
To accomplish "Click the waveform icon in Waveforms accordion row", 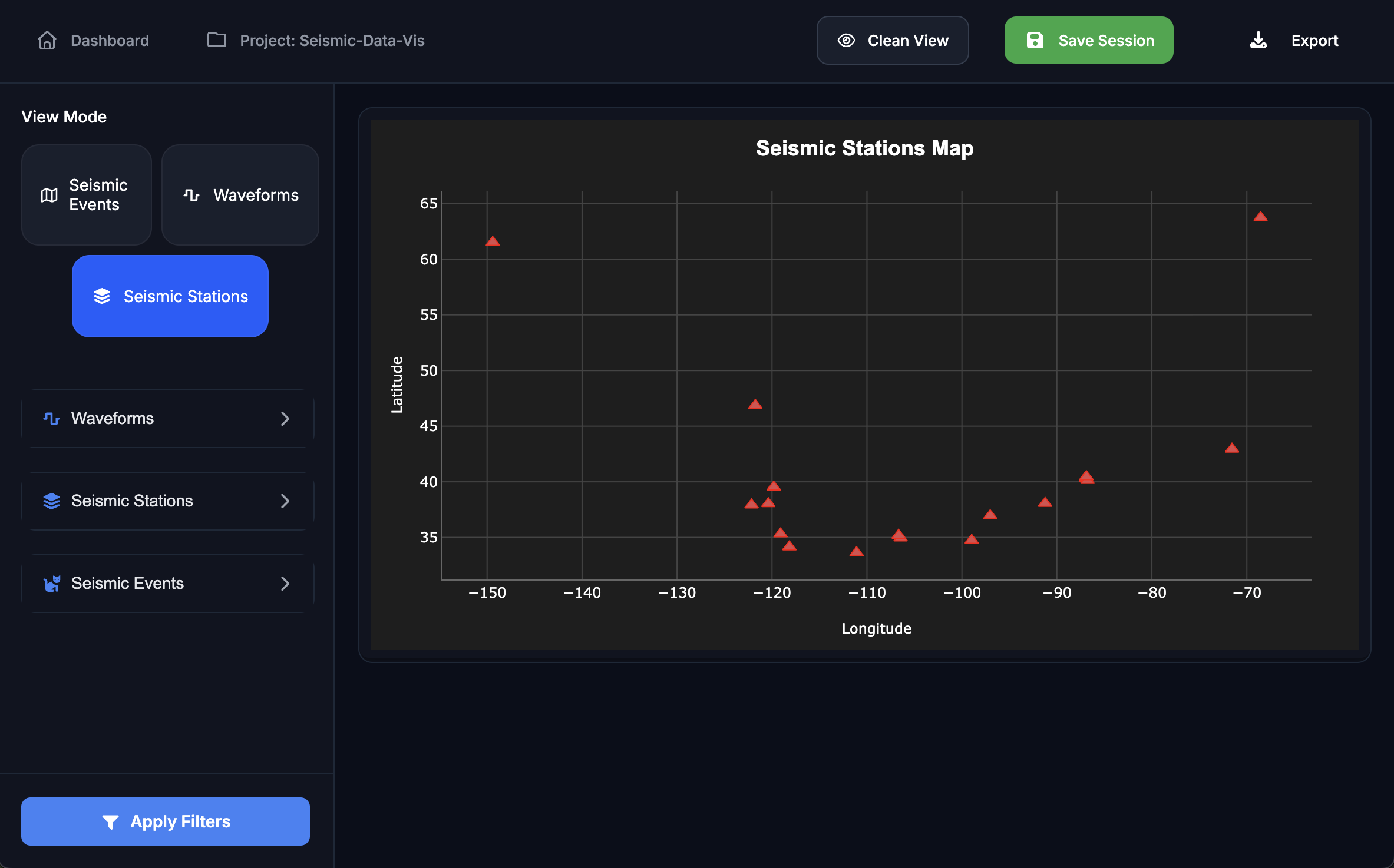I will click(x=52, y=418).
